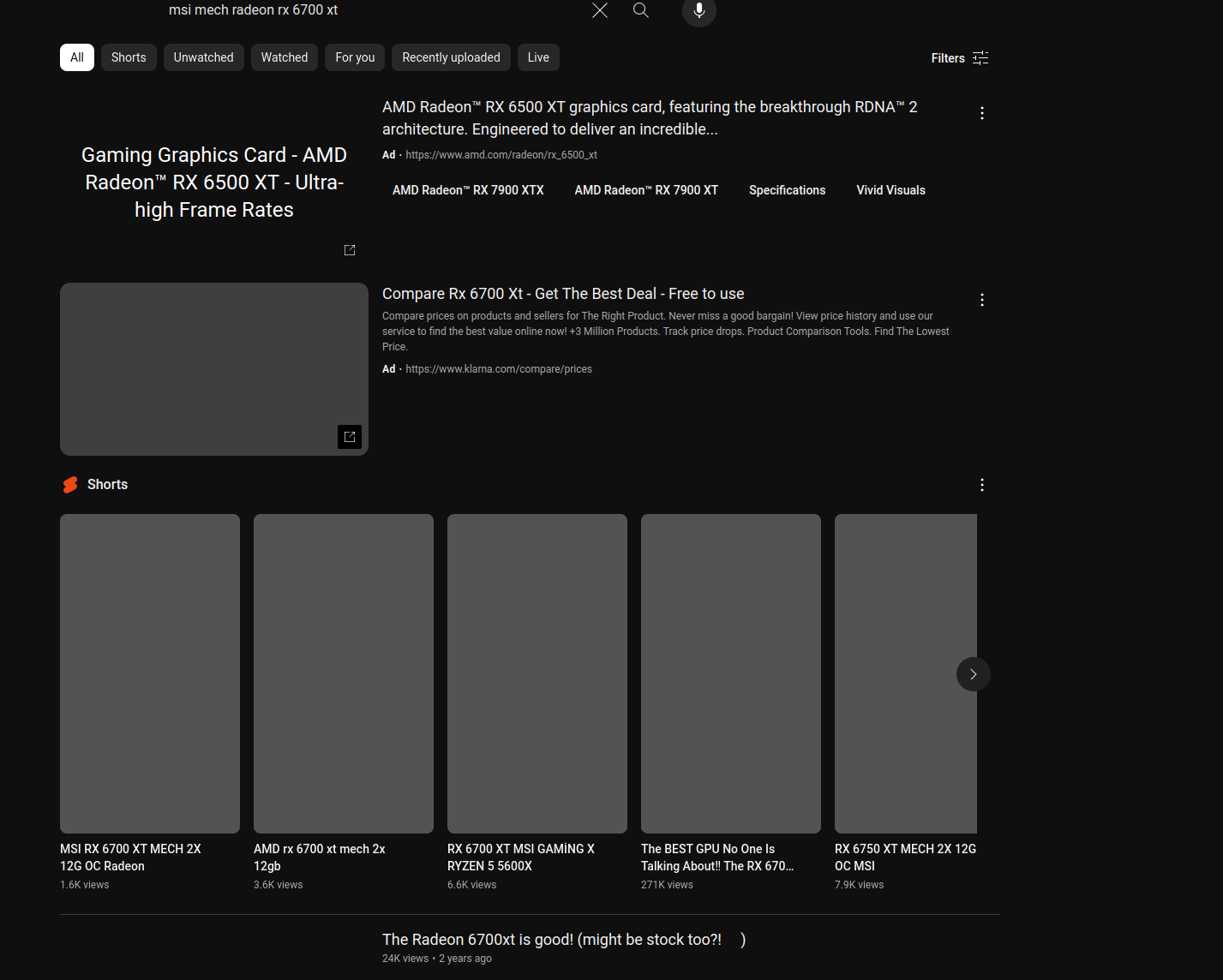This screenshot has height=980, width=1223.
Task: Choose the For you filter chip
Action: (x=355, y=57)
